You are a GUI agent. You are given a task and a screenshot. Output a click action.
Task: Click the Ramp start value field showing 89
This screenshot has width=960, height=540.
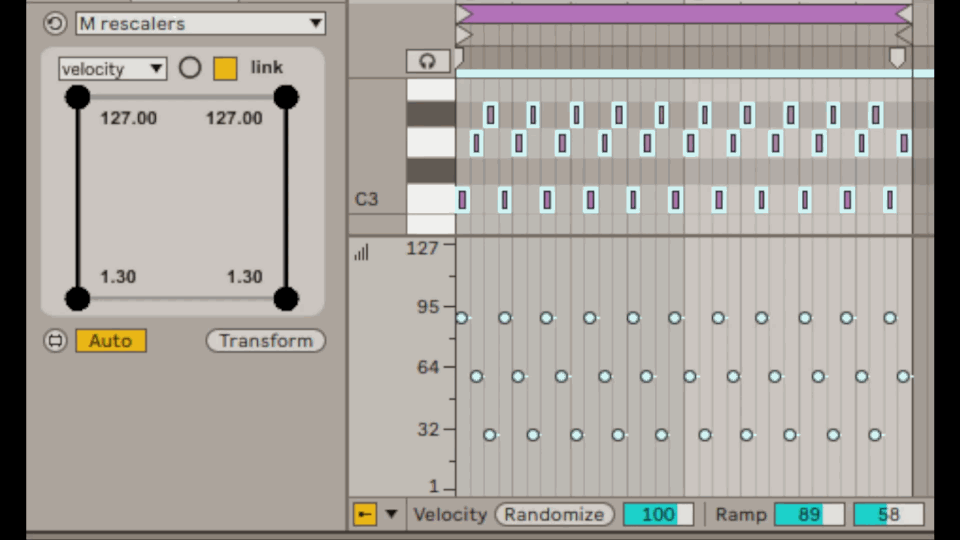809,515
